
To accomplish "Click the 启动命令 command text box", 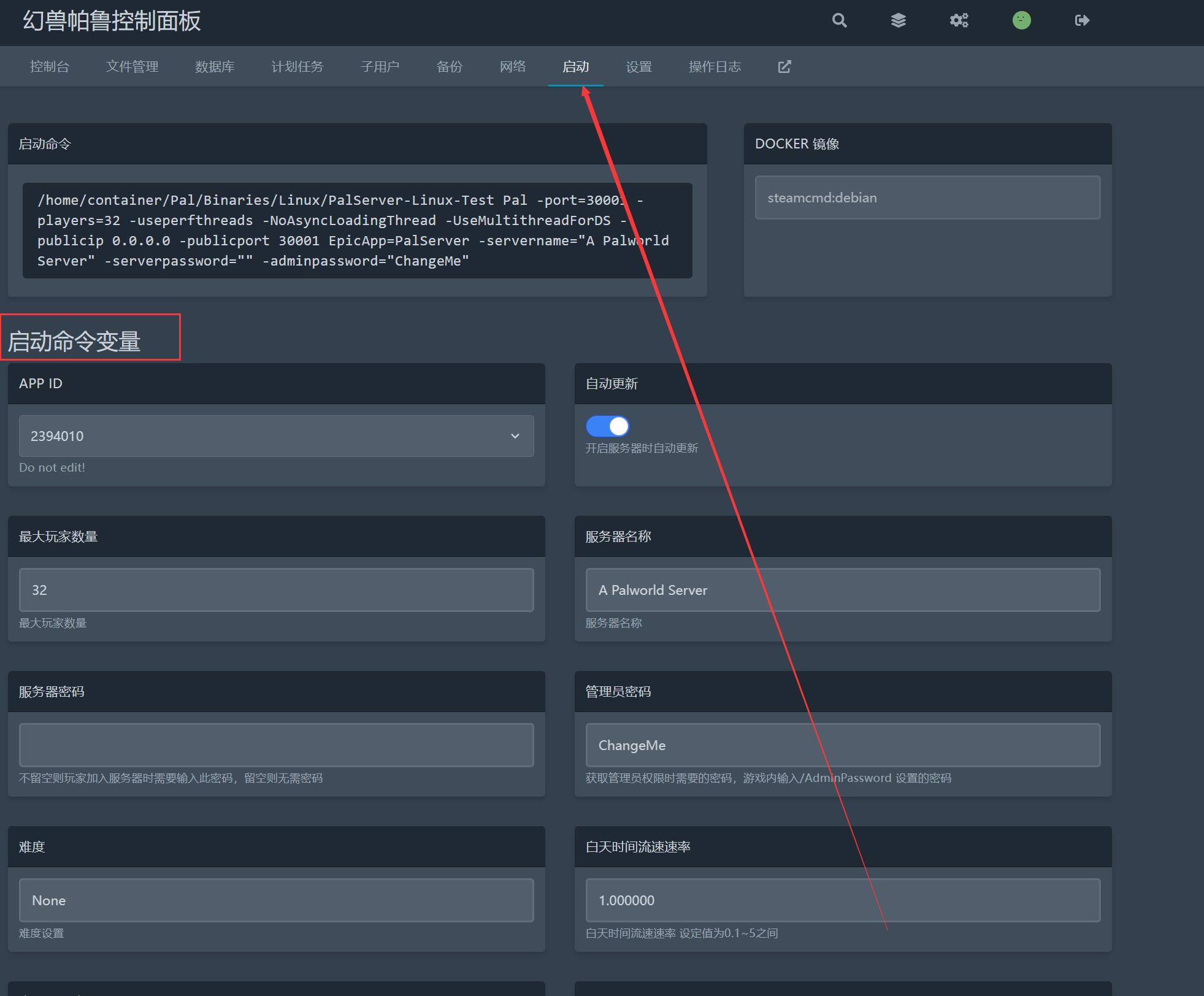I will [358, 231].
